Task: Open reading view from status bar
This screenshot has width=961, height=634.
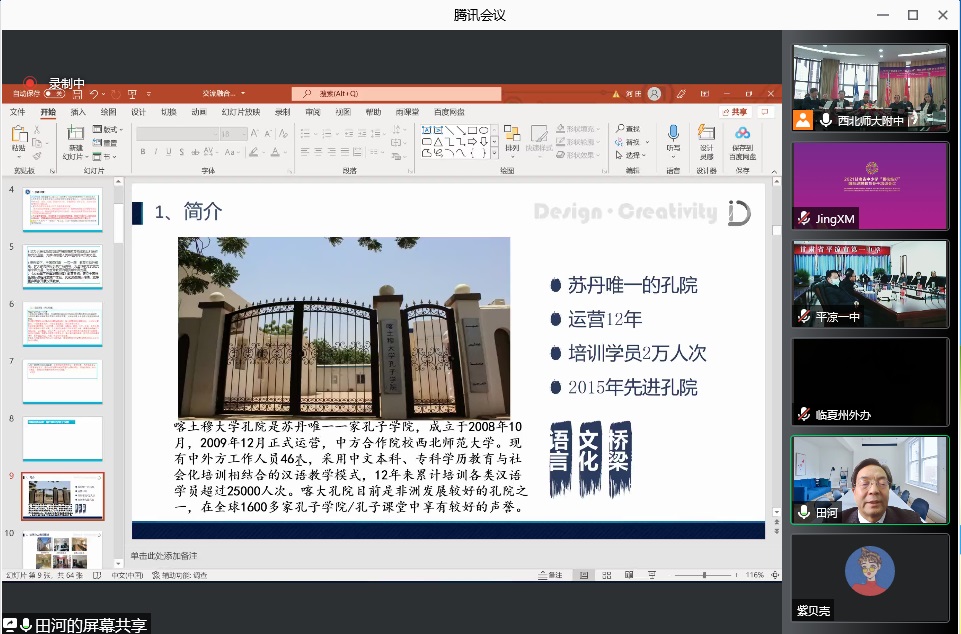Action: click(x=630, y=575)
